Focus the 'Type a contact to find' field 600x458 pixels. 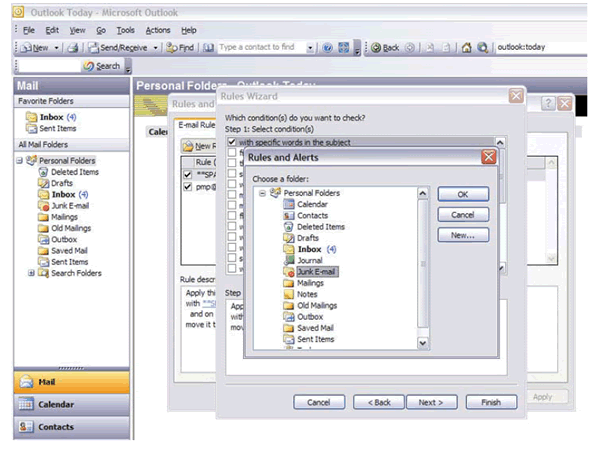coord(262,47)
